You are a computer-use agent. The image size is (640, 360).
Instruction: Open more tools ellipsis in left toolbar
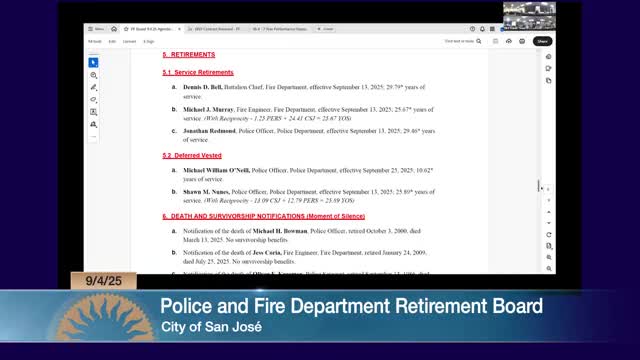93,137
